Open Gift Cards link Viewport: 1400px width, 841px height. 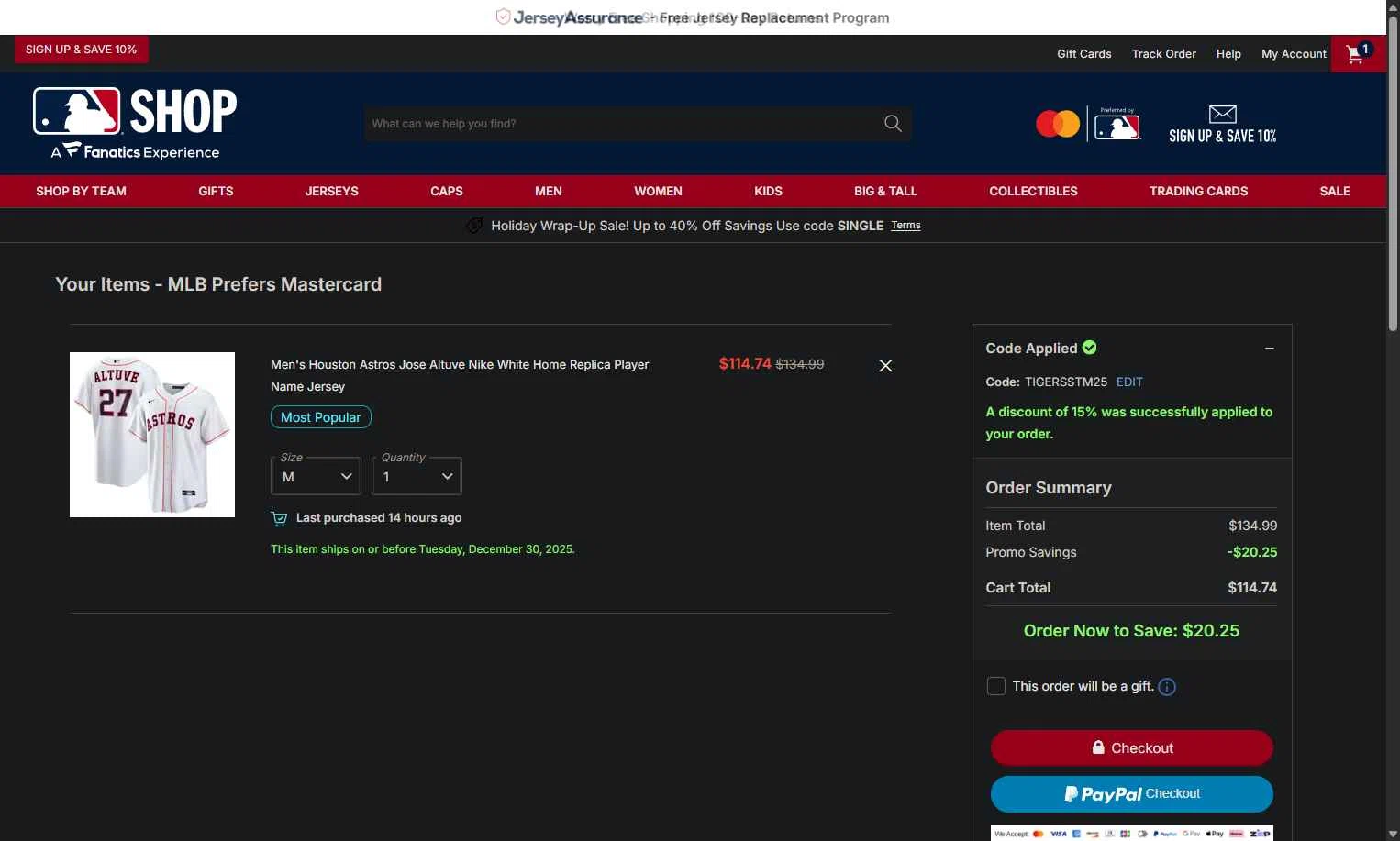coord(1083,54)
